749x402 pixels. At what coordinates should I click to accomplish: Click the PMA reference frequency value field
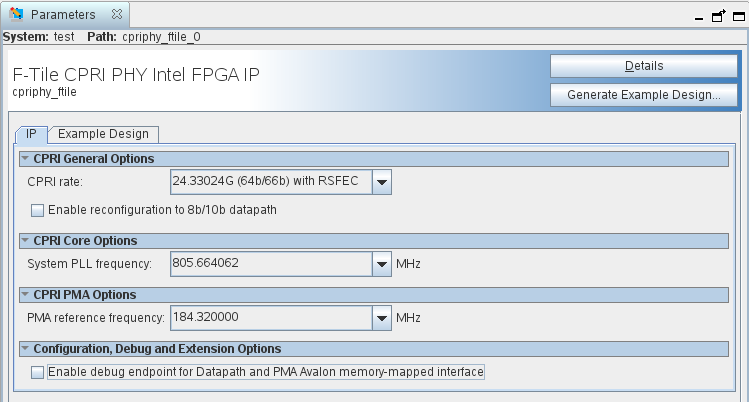click(270, 318)
